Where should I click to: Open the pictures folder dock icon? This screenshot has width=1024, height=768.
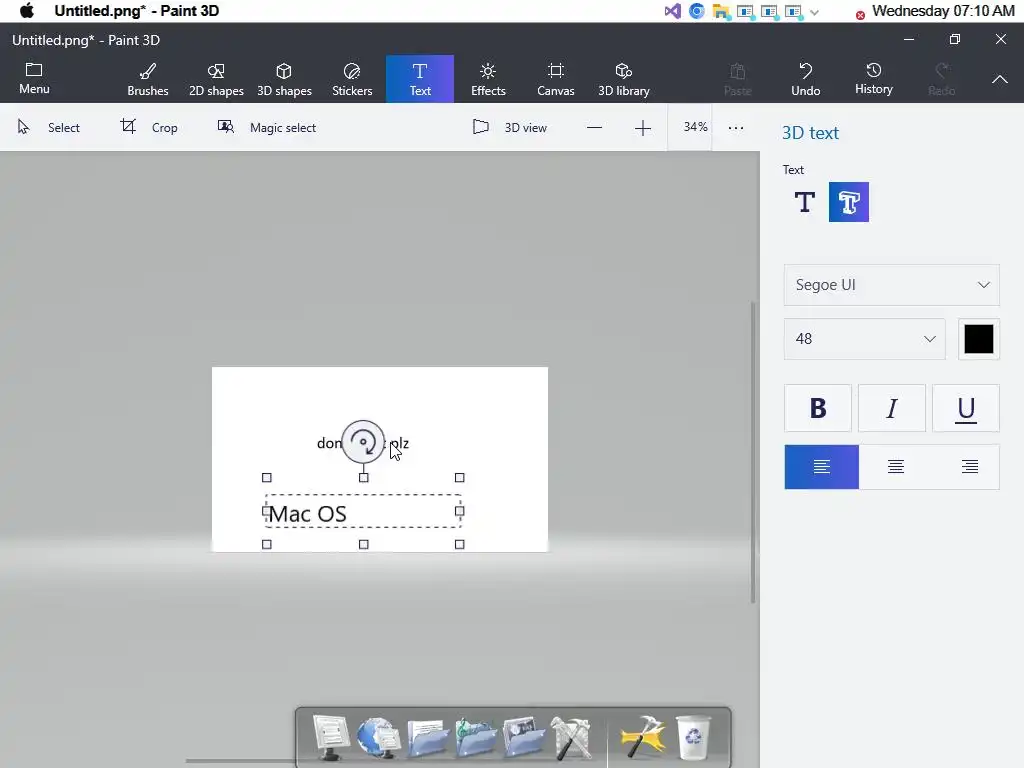point(524,737)
